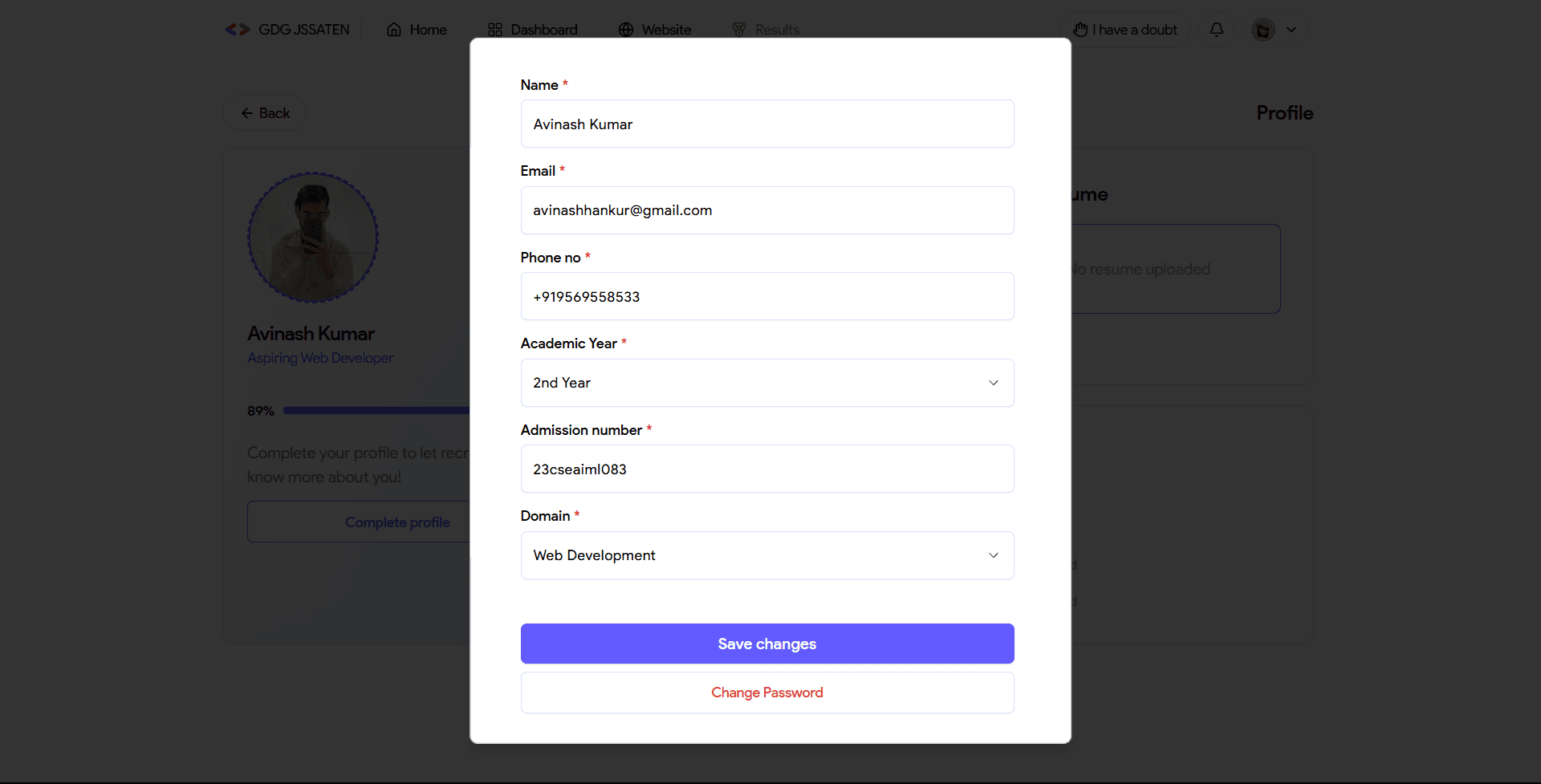Image resolution: width=1541 pixels, height=784 pixels.
Task: Click Change Password
Action: pos(766,692)
